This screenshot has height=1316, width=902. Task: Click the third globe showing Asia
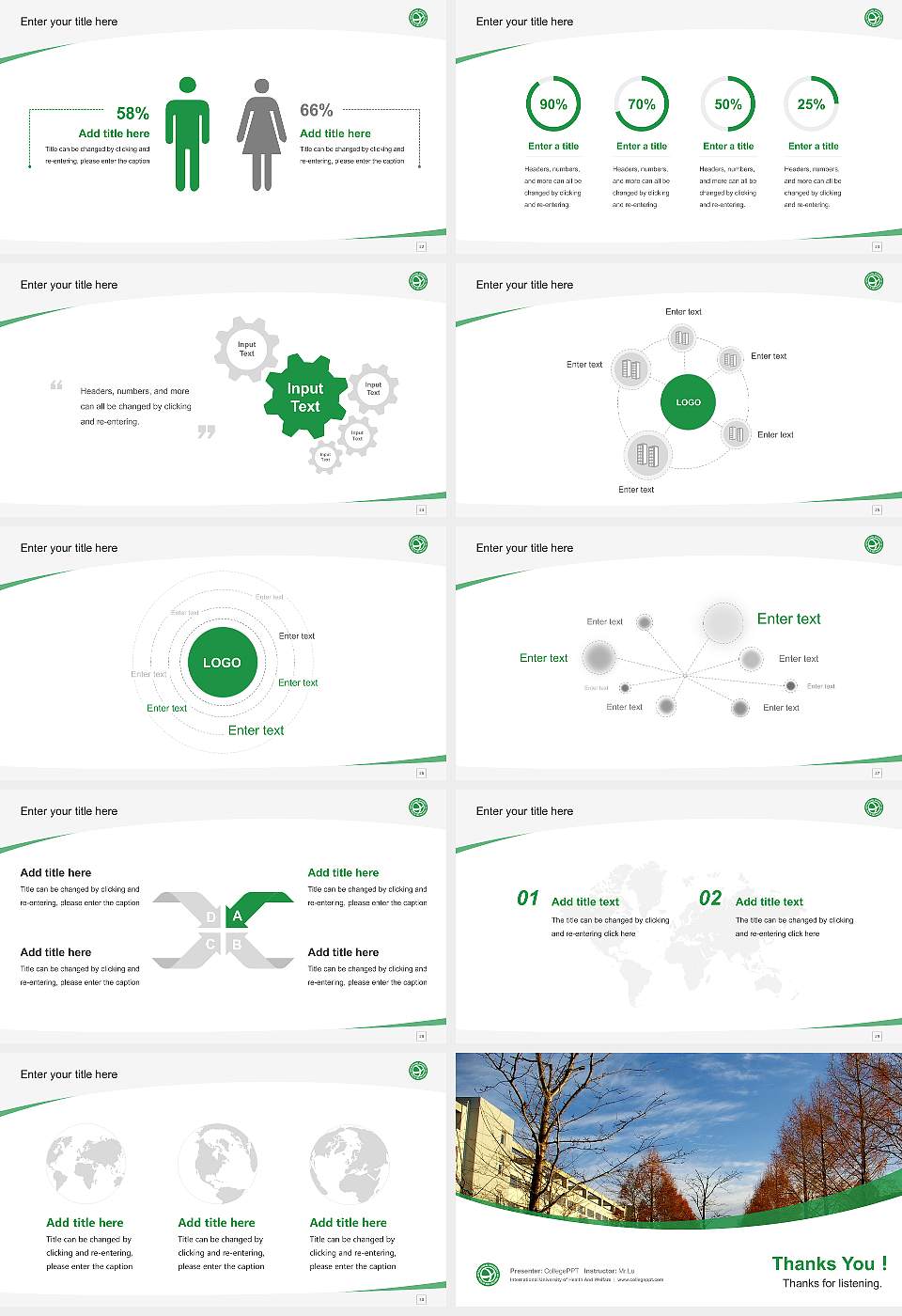pos(349,1164)
